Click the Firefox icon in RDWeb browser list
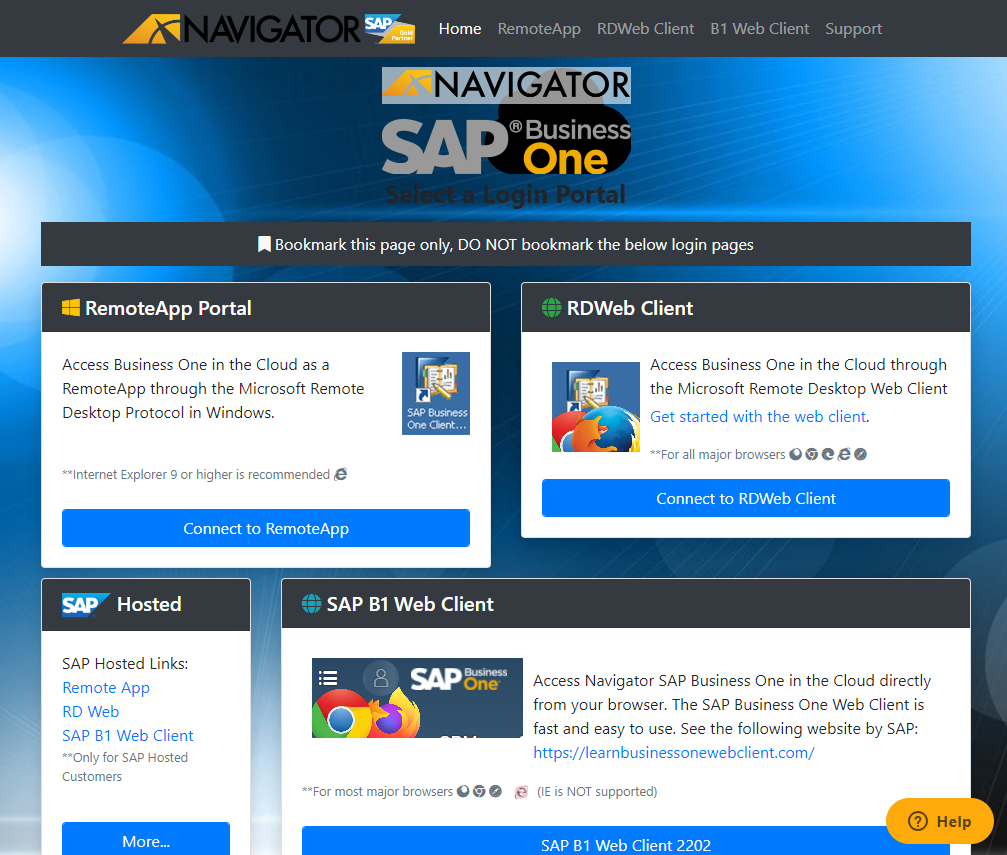Image resolution: width=1007 pixels, height=855 pixels. 795,454
